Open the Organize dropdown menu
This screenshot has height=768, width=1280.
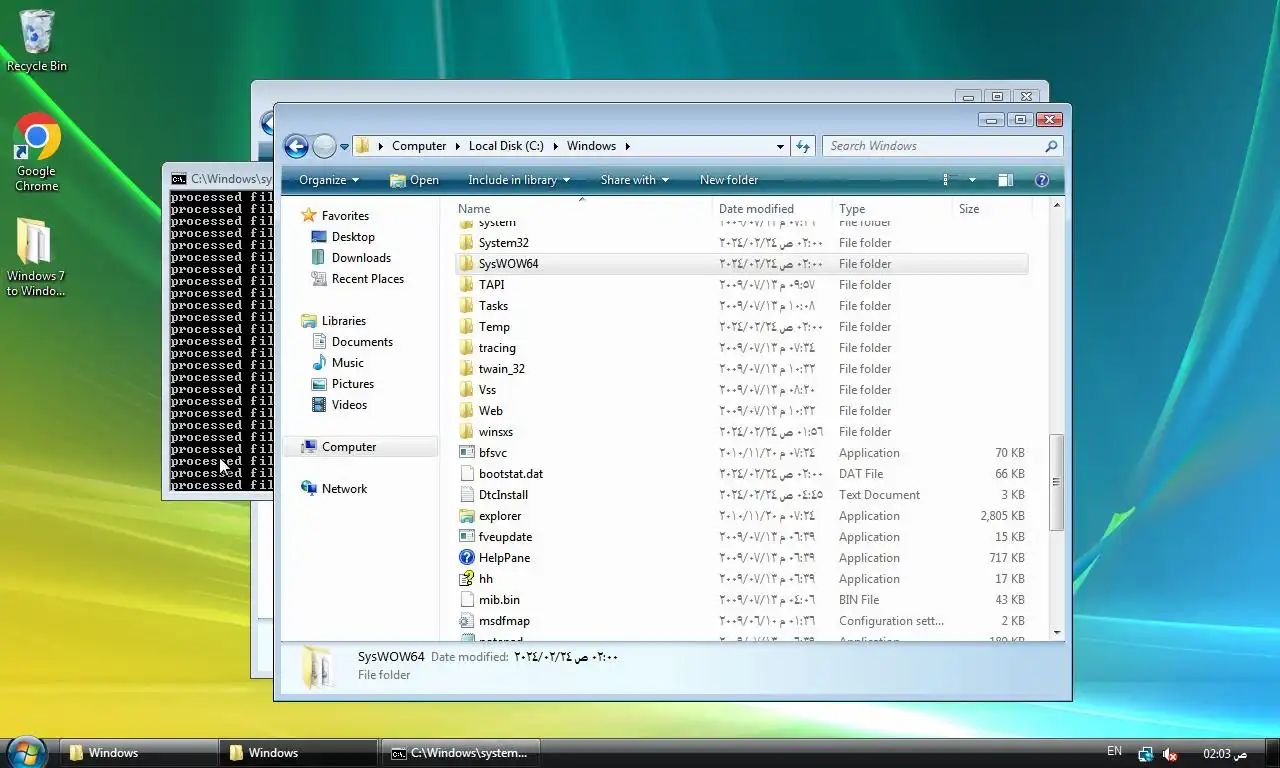tap(329, 180)
